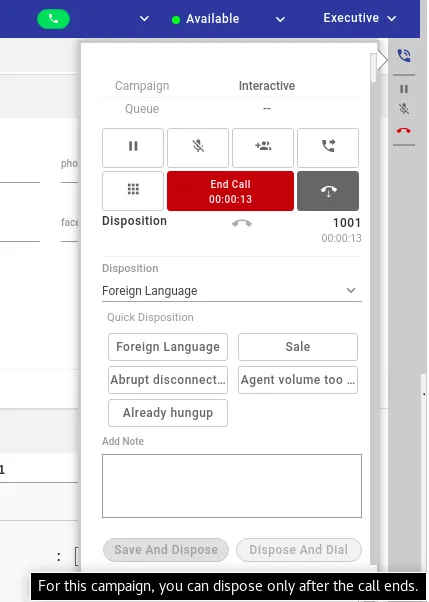Choose Abrupt disconnect quick disposition
The width and height of the screenshot is (429, 602).
tap(168, 380)
